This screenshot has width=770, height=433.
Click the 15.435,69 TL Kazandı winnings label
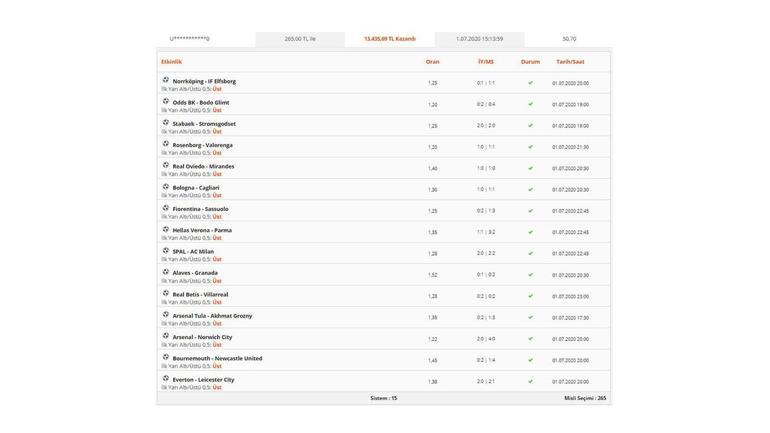coord(390,39)
